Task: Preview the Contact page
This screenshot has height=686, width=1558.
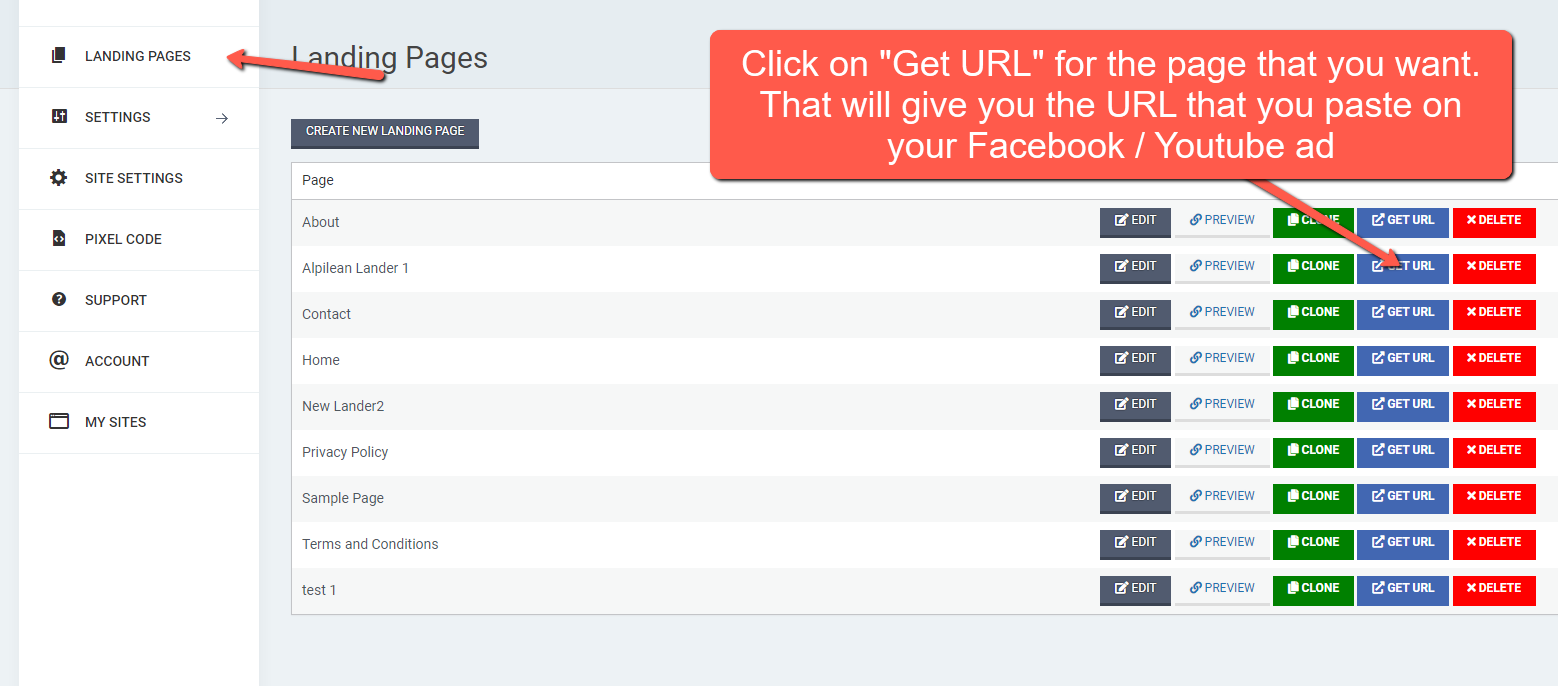Action: point(1222,313)
